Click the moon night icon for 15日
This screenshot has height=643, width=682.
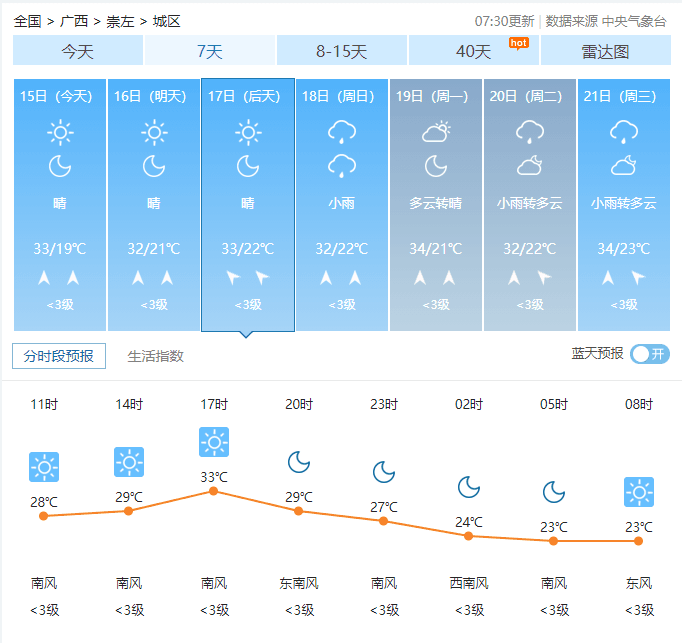point(60,166)
